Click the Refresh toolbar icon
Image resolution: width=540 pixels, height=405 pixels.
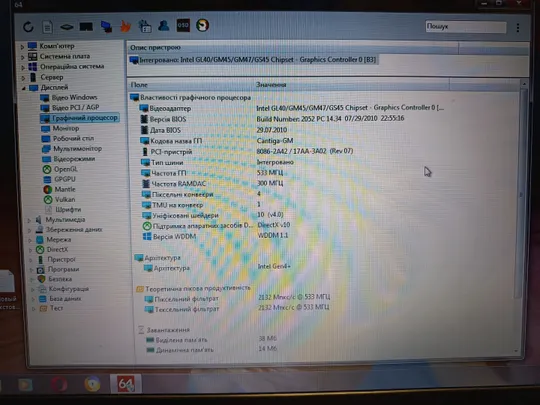tap(28, 27)
